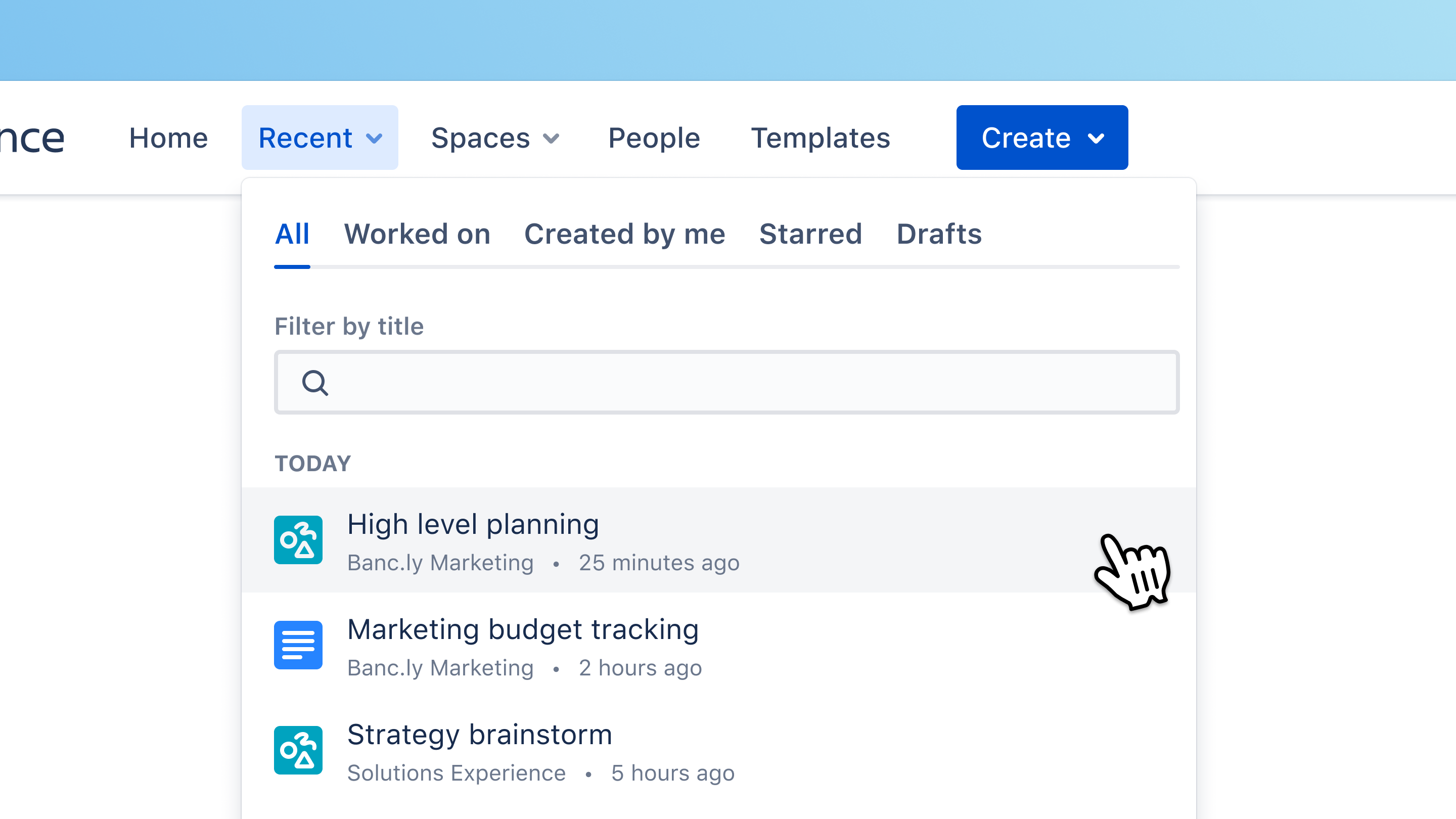Switch to the Worked on tab

(417, 234)
